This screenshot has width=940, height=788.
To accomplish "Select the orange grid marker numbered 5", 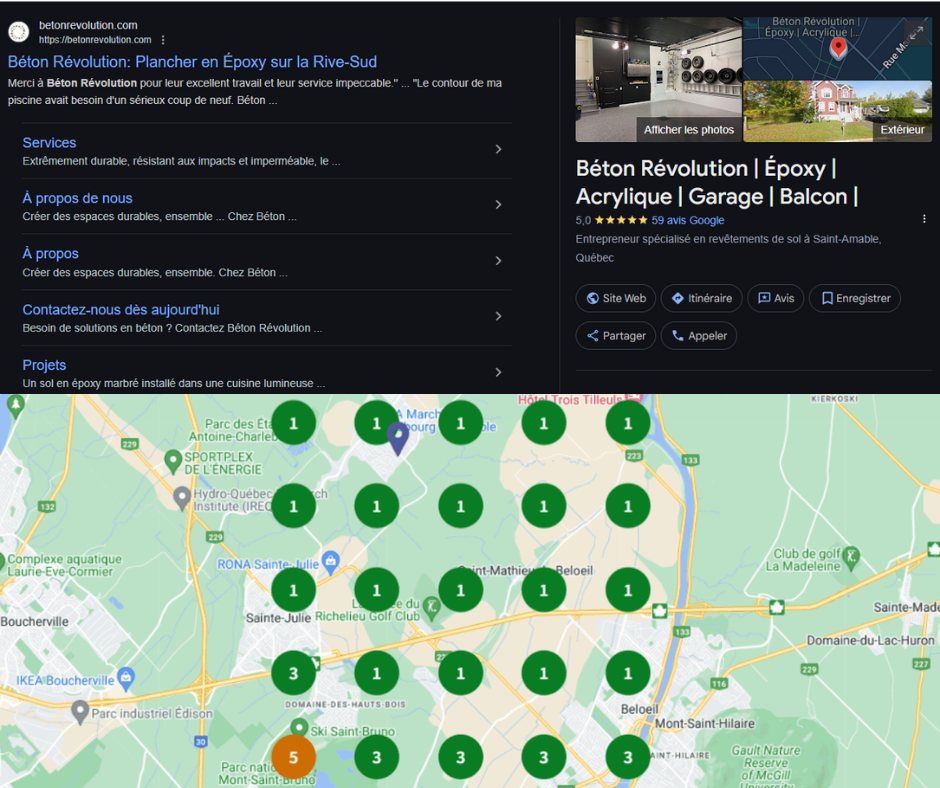I will click(294, 757).
